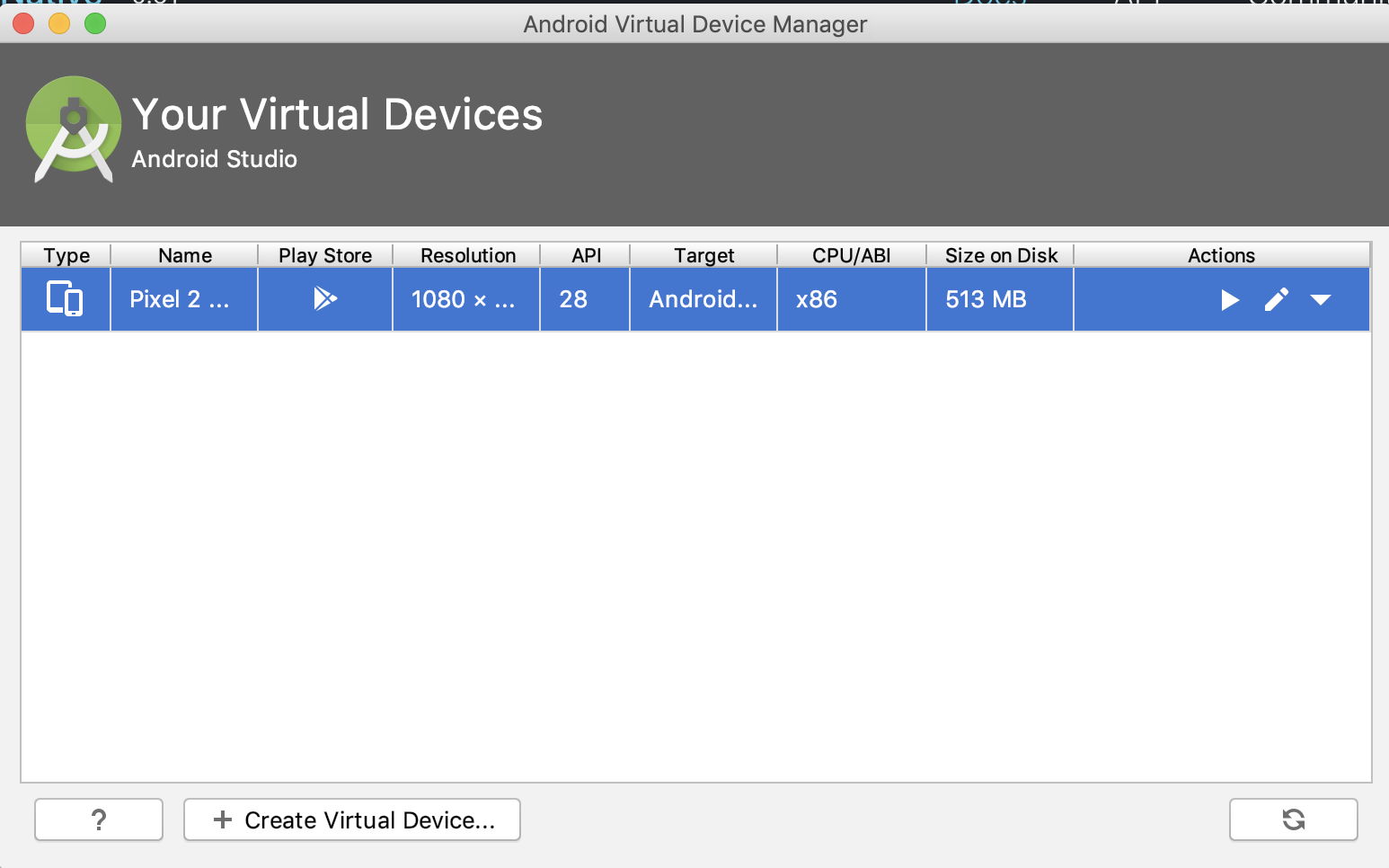Close the AVD Manager window with the red button

coord(23,23)
